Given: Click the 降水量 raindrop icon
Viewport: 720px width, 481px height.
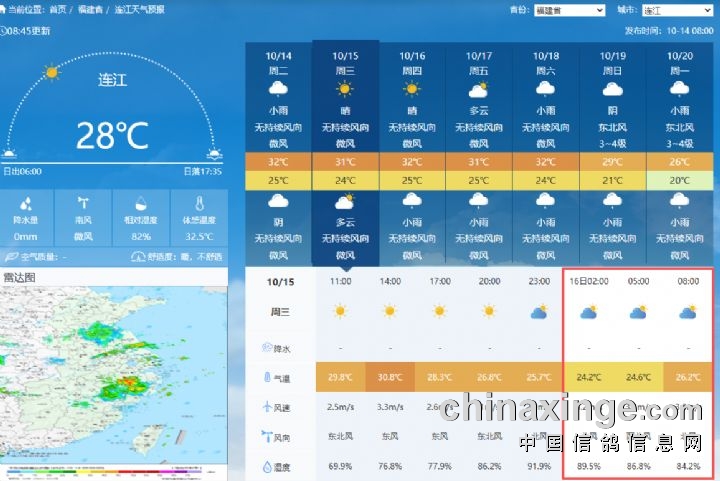Looking at the screenshot, I should 26,202.
